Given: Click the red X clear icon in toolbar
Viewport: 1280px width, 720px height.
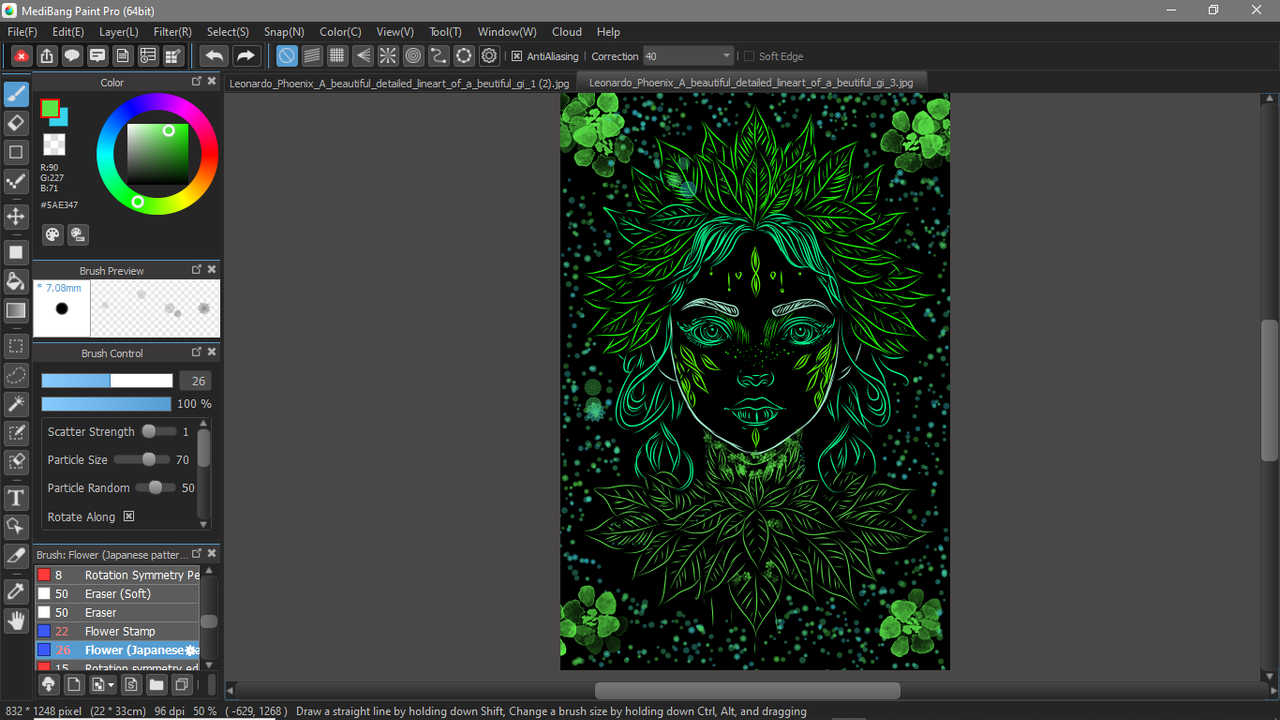Looking at the screenshot, I should (x=21, y=56).
